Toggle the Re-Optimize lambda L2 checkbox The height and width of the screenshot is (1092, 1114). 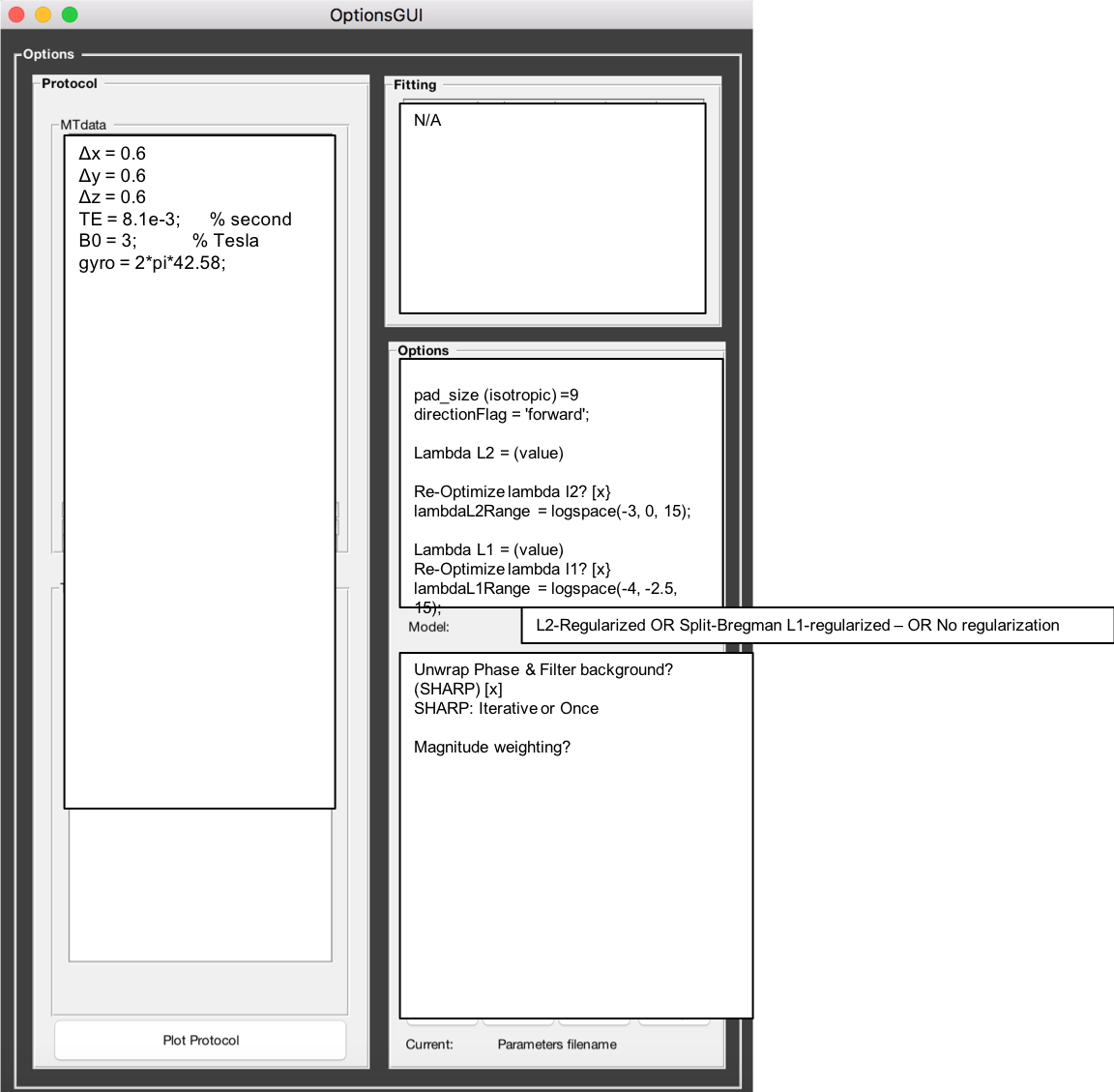point(601,491)
